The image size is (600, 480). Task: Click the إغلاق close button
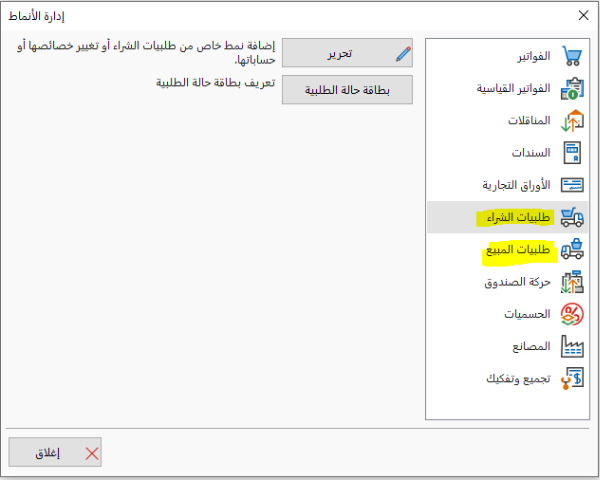tap(55, 452)
